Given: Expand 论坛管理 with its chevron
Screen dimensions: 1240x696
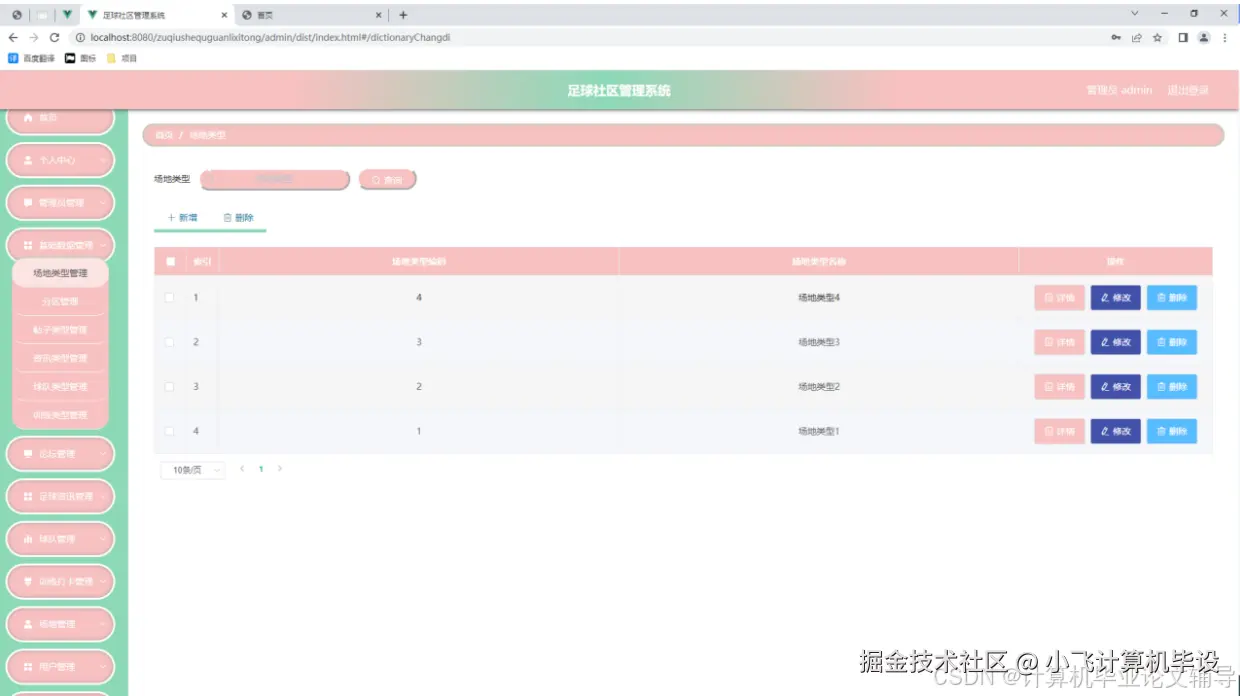Looking at the screenshot, I should point(102,454).
